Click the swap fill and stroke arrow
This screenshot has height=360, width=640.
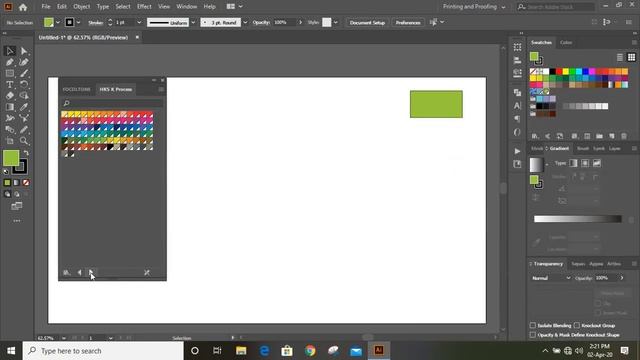point(26,153)
